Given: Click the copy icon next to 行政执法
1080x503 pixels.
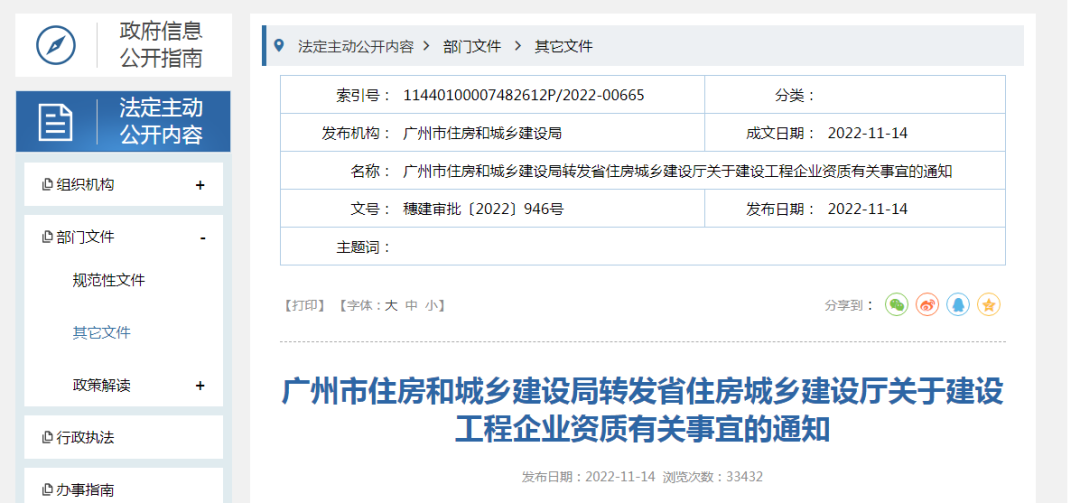Looking at the screenshot, I should click(48, 438).
